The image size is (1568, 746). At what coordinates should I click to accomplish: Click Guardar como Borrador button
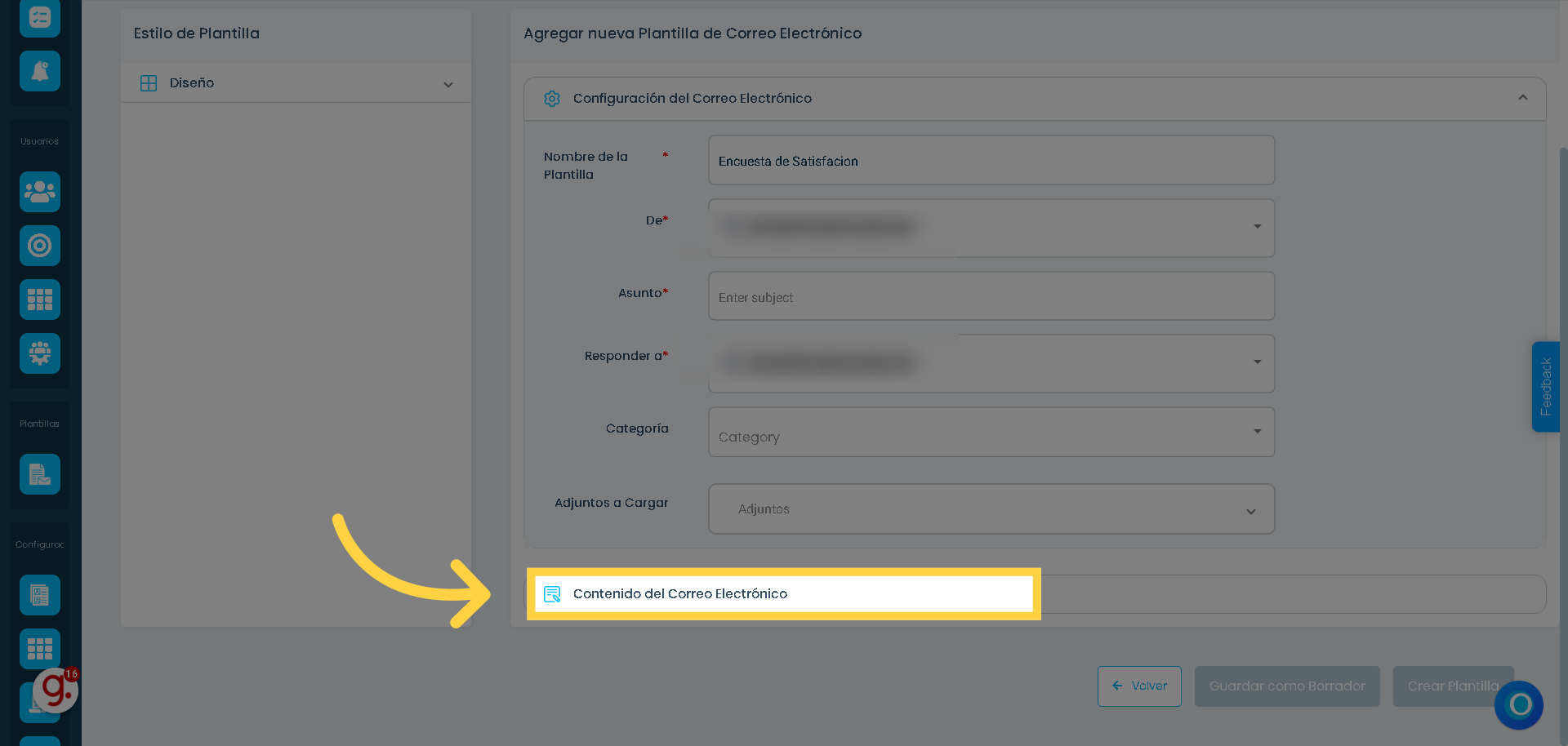coord(1287,686)
